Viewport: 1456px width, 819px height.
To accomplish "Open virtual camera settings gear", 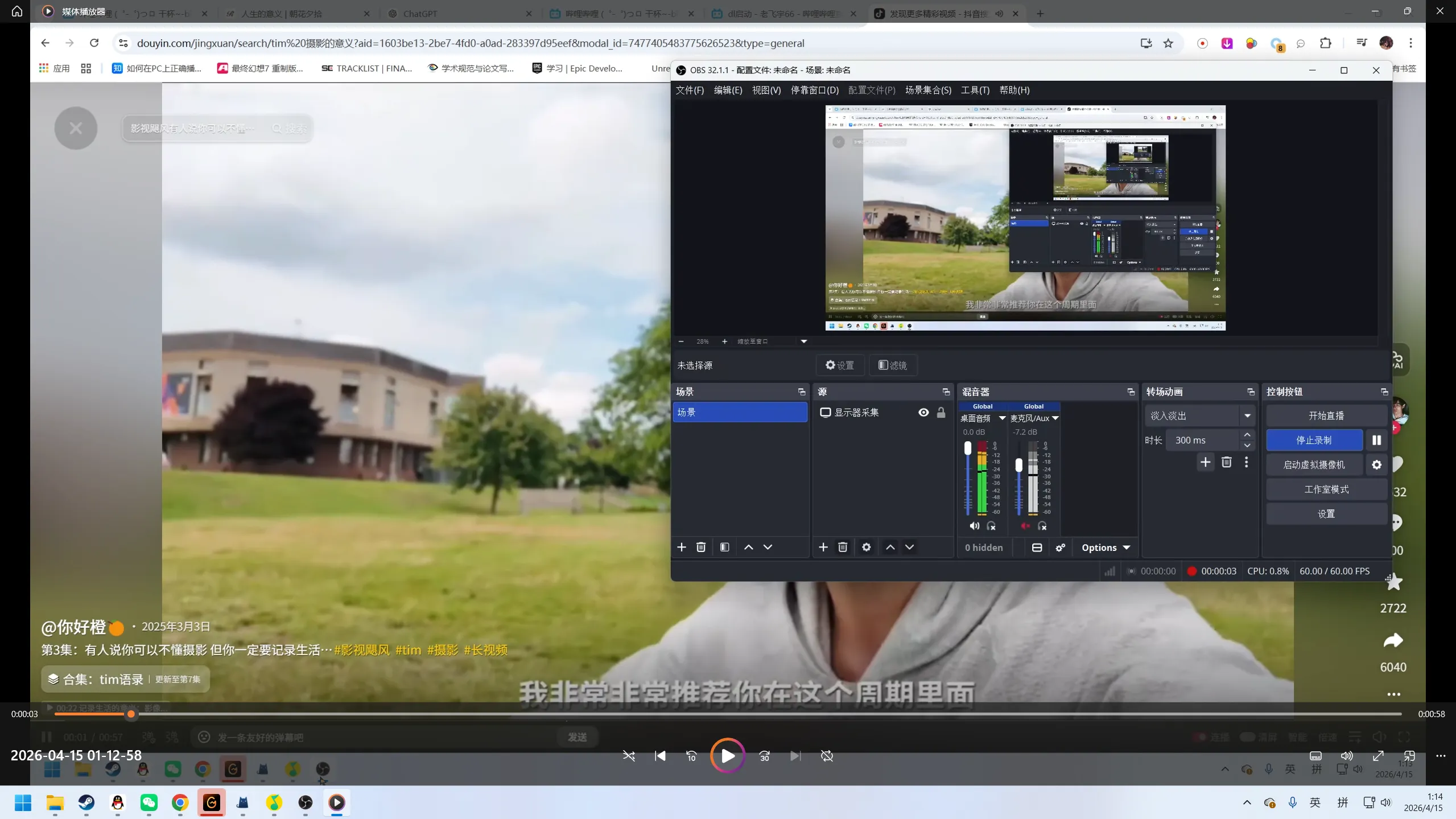I will click(1376, 465).
